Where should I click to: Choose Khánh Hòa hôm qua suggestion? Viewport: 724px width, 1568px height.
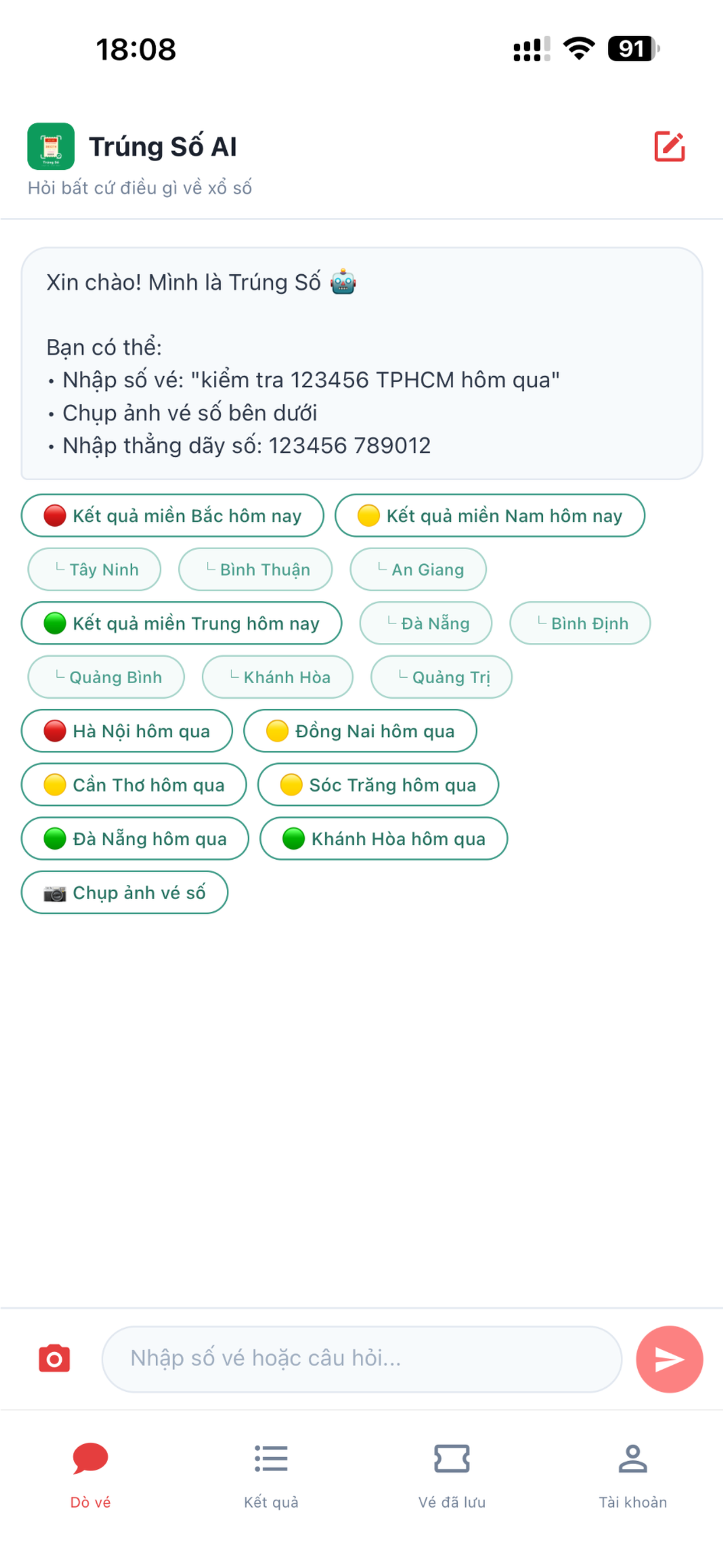(x=384, y=839)
